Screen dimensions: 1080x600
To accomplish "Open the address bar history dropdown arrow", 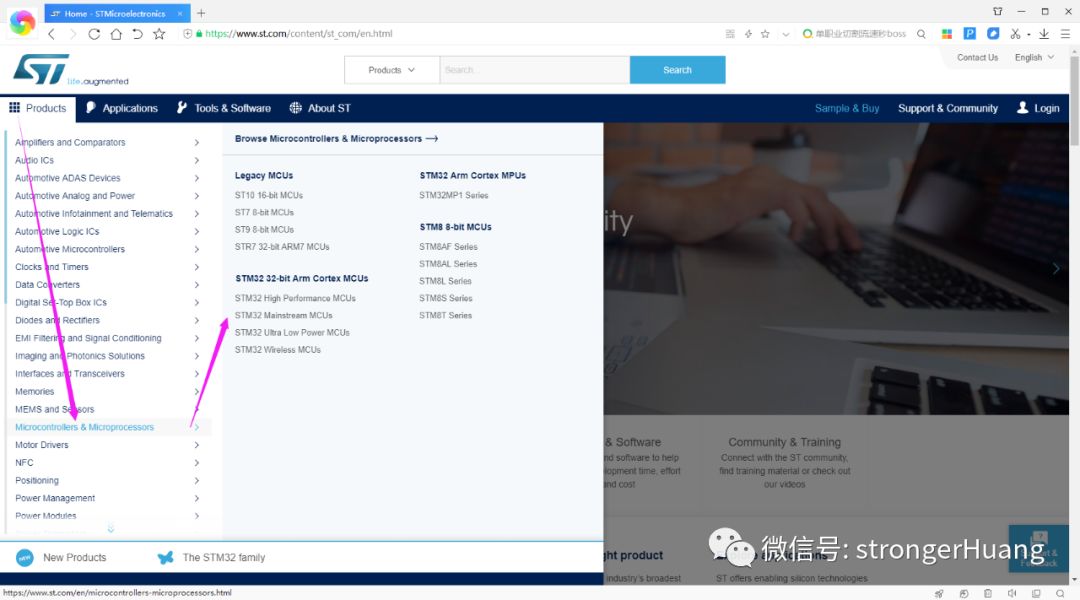I will [785, 34].
